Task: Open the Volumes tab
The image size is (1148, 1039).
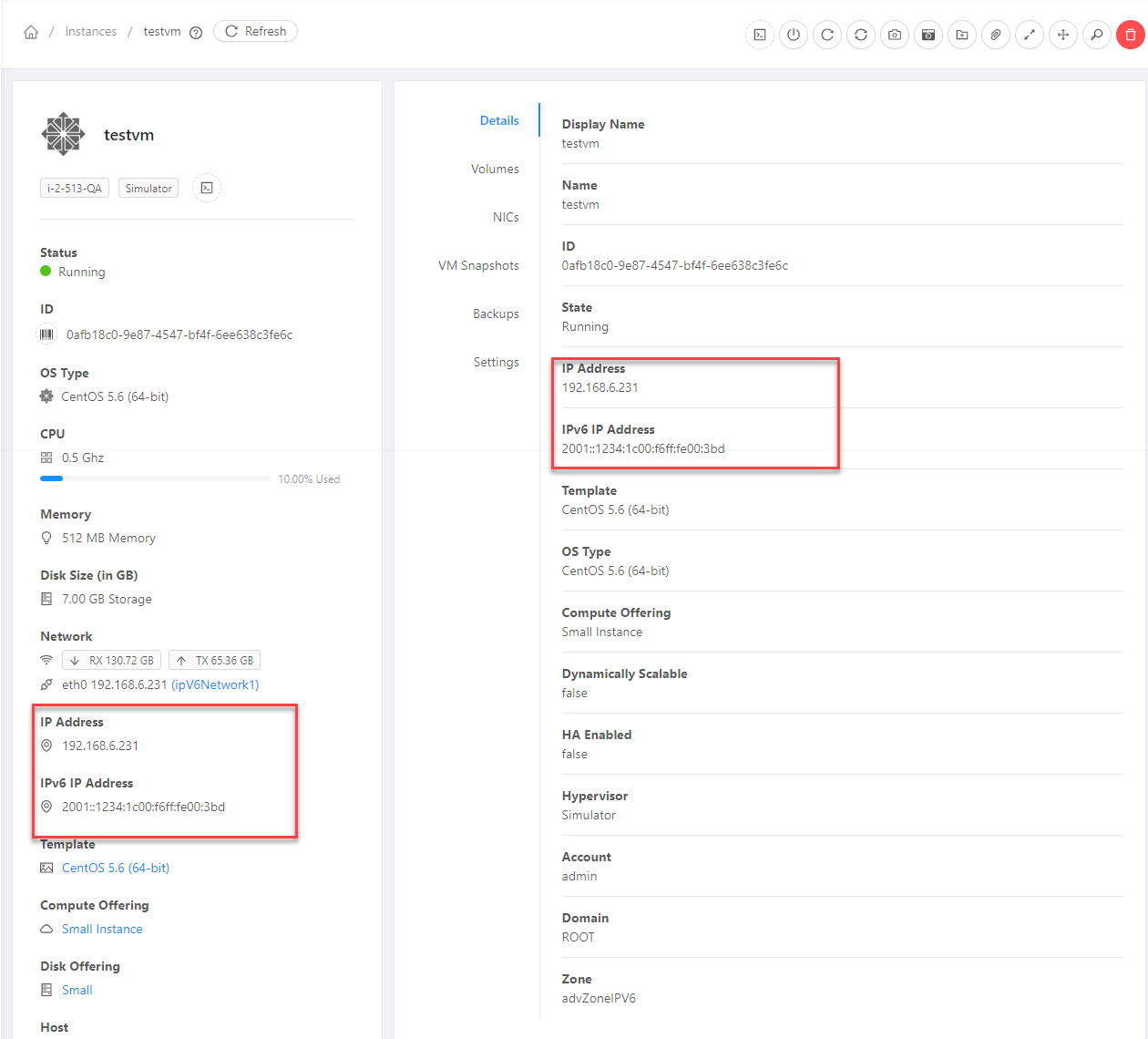Action: 495,169
